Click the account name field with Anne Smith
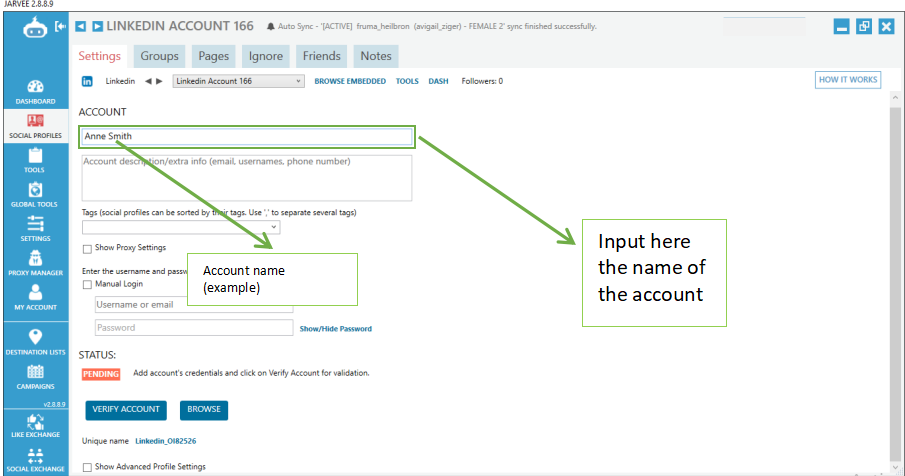The image size is (905, 476). pyautogui.click(x=246, y=136)
